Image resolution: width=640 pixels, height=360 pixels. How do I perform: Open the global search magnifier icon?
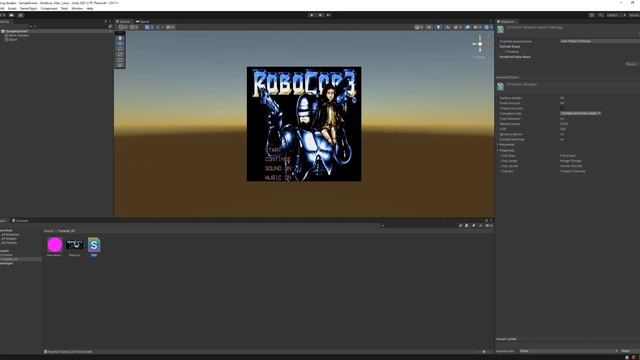tap(601, 15)
